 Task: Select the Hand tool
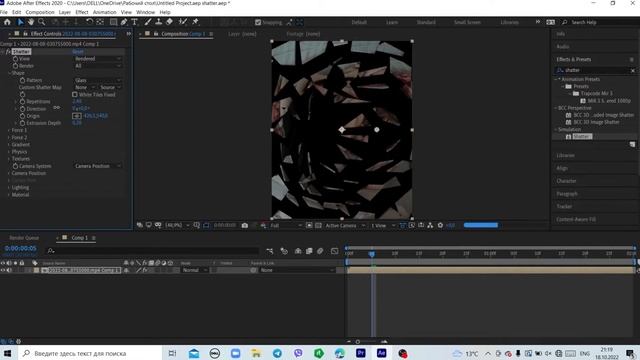coord(31,22)
